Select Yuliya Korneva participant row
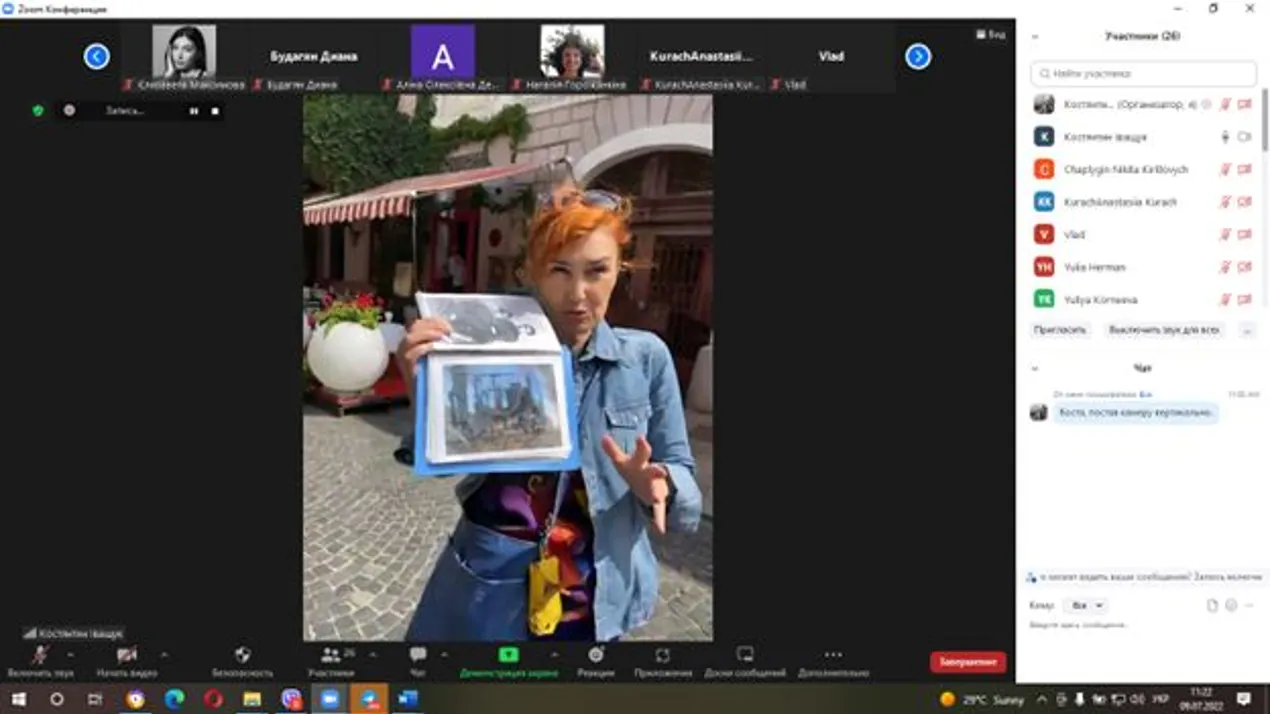 coord(1144,299)
